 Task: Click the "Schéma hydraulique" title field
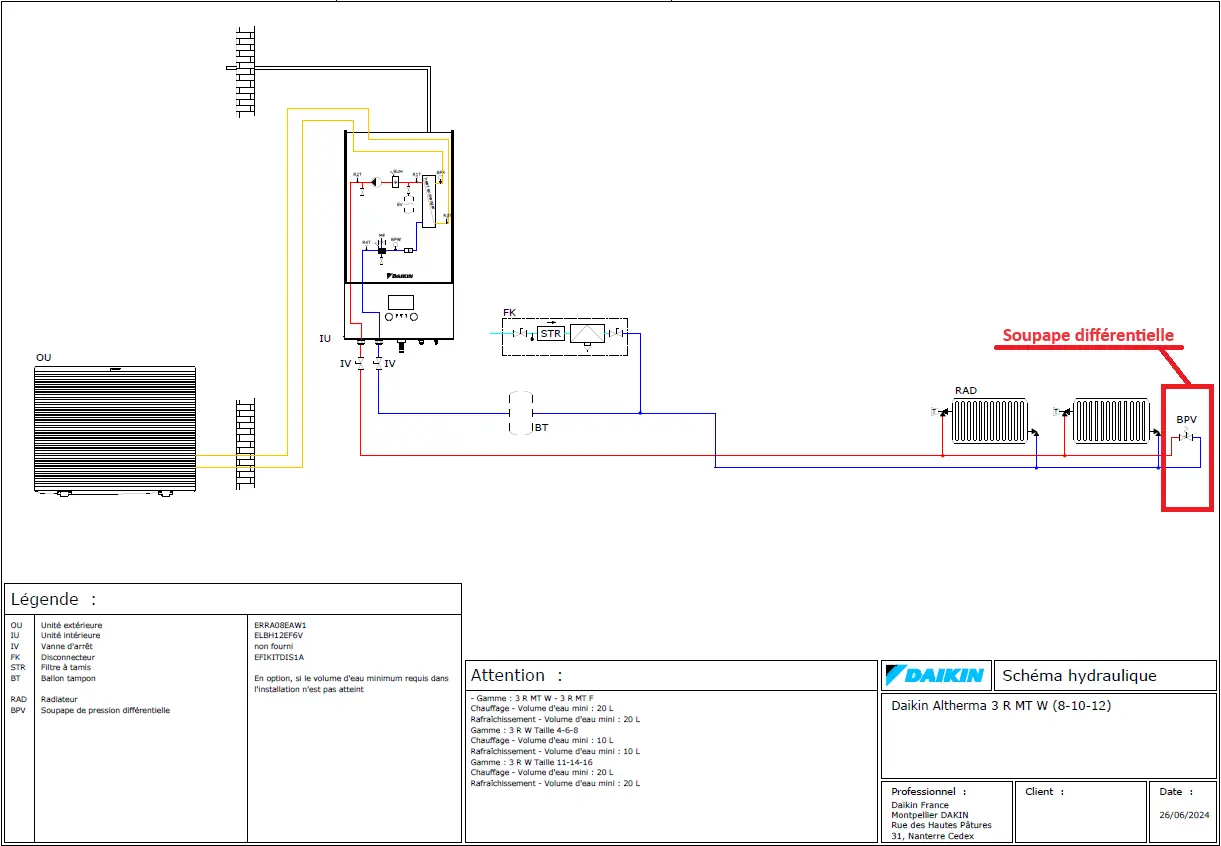tap(1079, 676)
